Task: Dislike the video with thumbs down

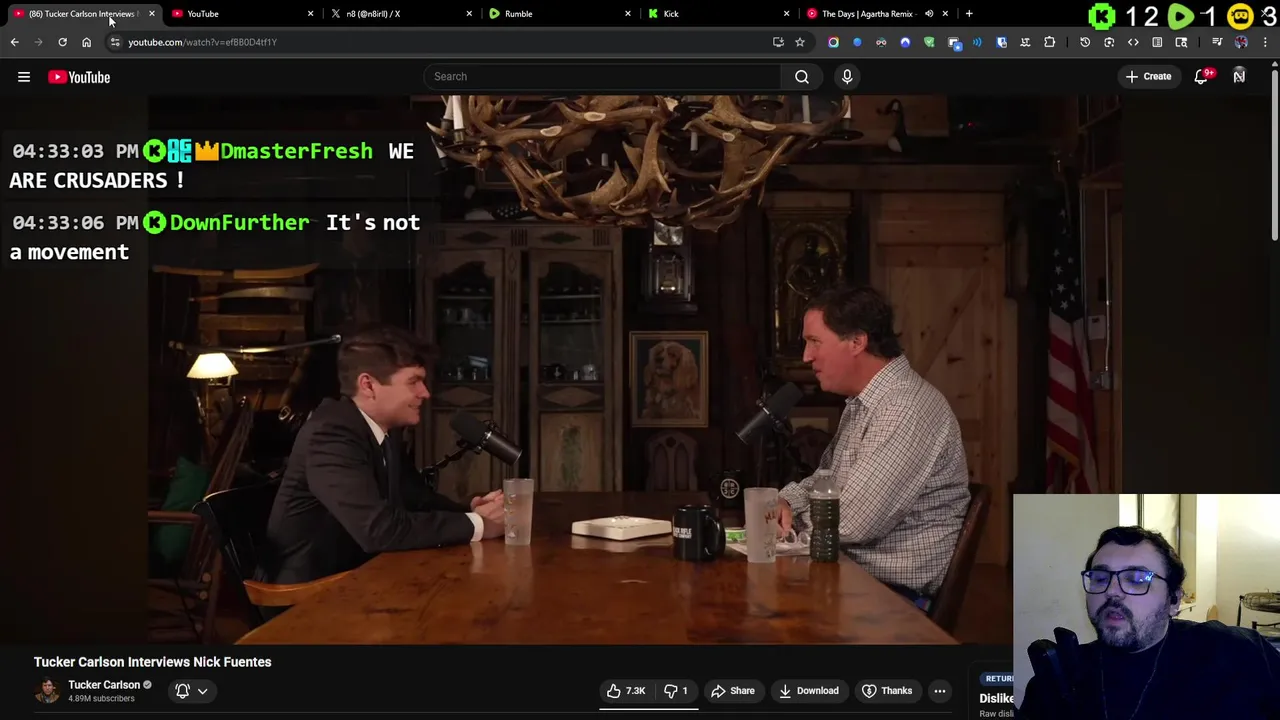Action: tap(677, 691)
